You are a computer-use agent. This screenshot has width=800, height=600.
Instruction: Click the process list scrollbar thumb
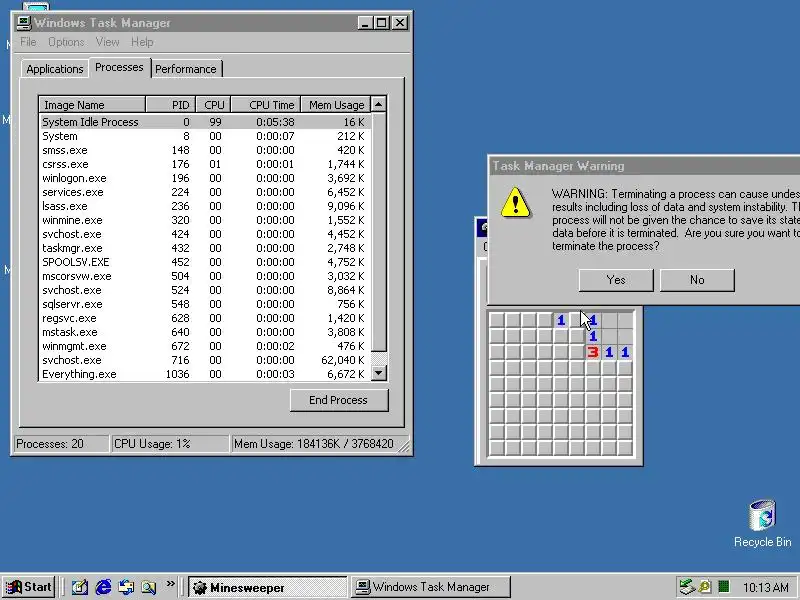(379, 232)
